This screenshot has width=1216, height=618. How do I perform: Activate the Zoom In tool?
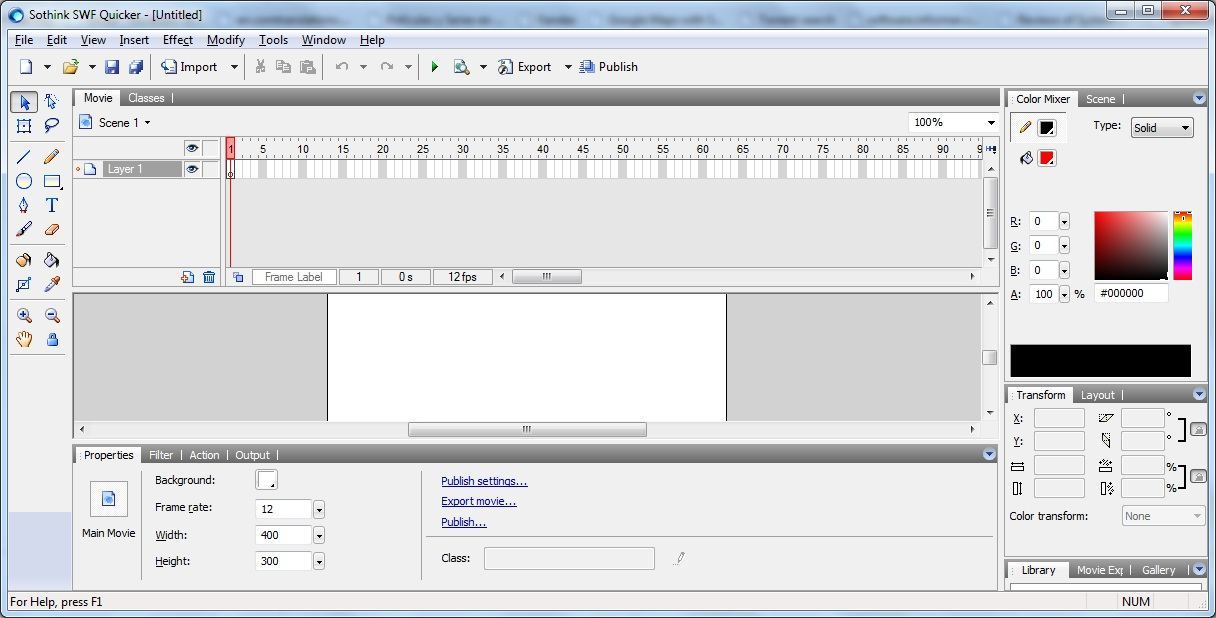click(x=24, y=315)
